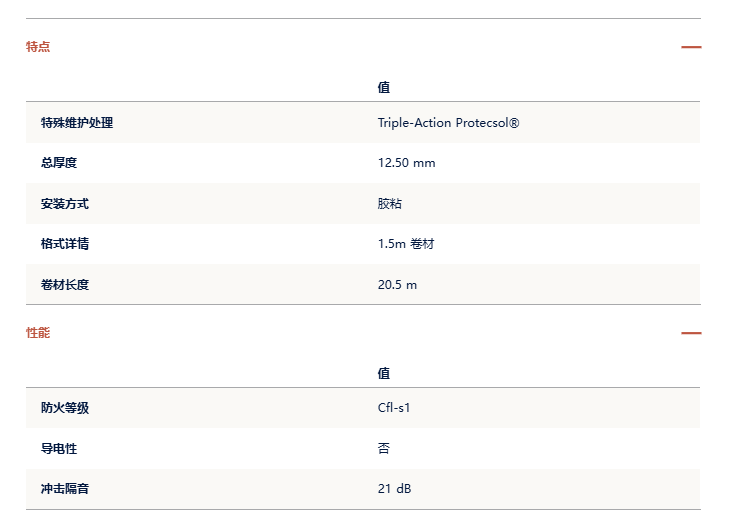The width and height of the screenshot is (733, 526).
Task: Select the 格式详情 row label
Action: (65, 244)
